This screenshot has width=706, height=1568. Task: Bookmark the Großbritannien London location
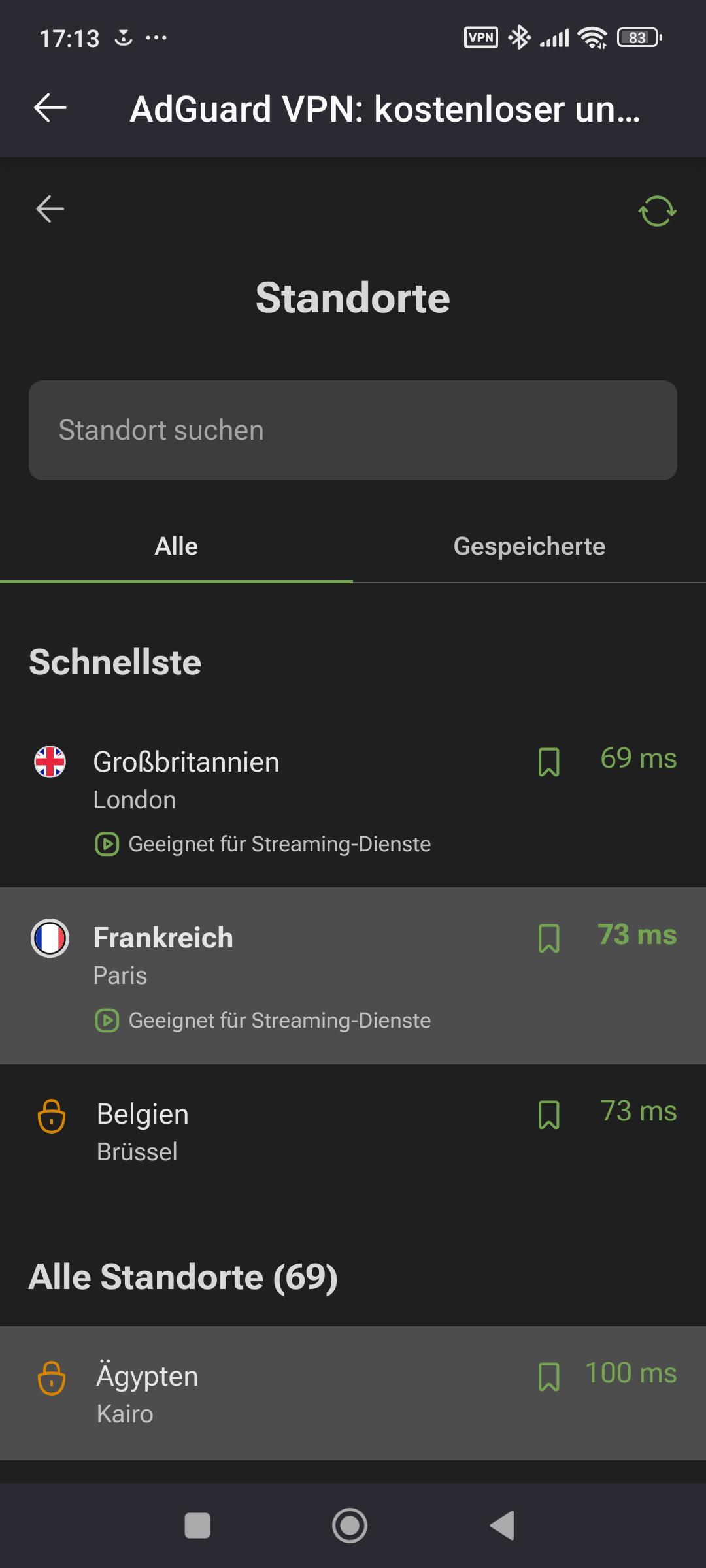point(548,762)
